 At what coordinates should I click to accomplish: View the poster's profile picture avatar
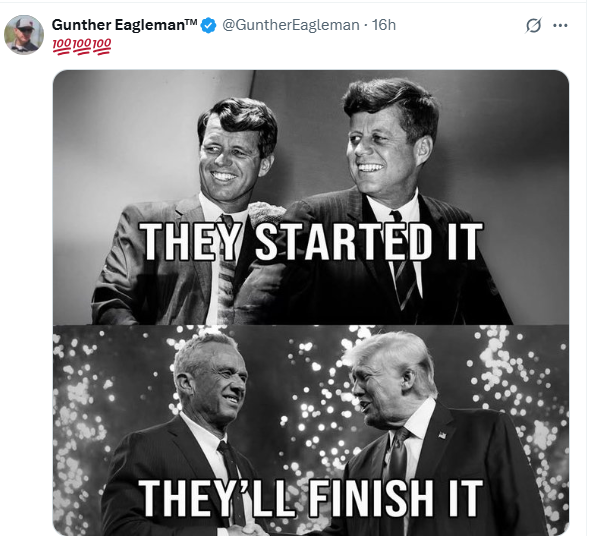pos(24,35)
